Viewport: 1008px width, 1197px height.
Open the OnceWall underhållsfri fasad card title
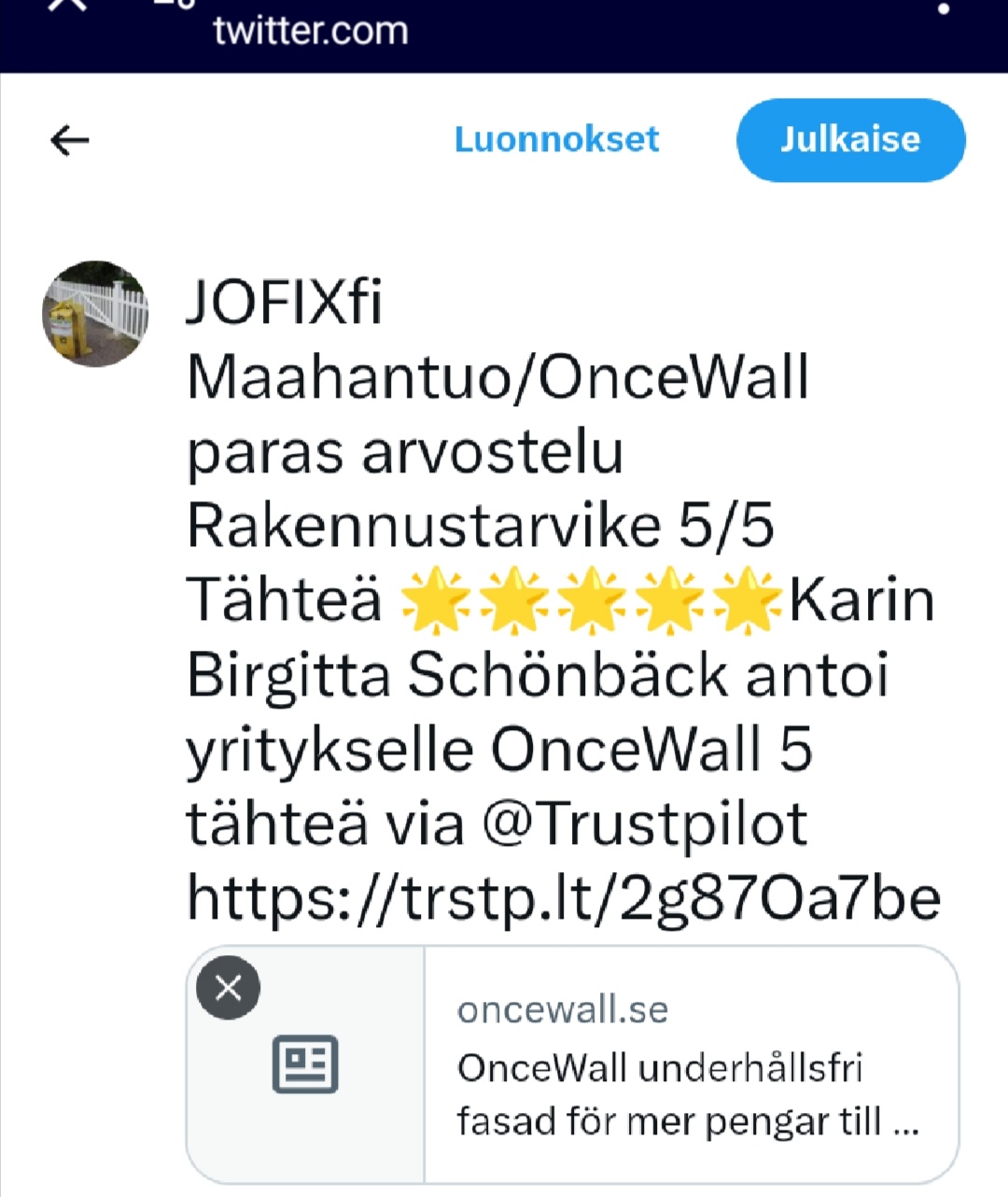pyautogui.click(x=688, y=1094)
